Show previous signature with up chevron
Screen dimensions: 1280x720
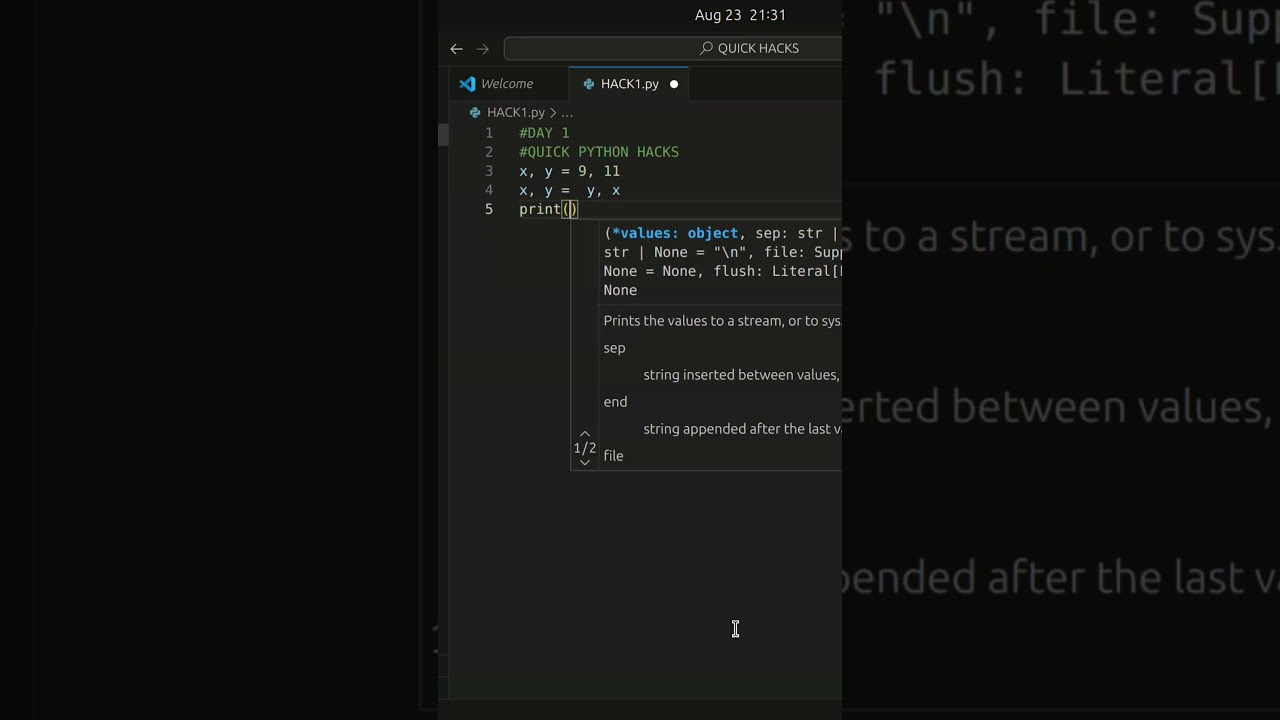pyautogui.click(x=585, y=434)
